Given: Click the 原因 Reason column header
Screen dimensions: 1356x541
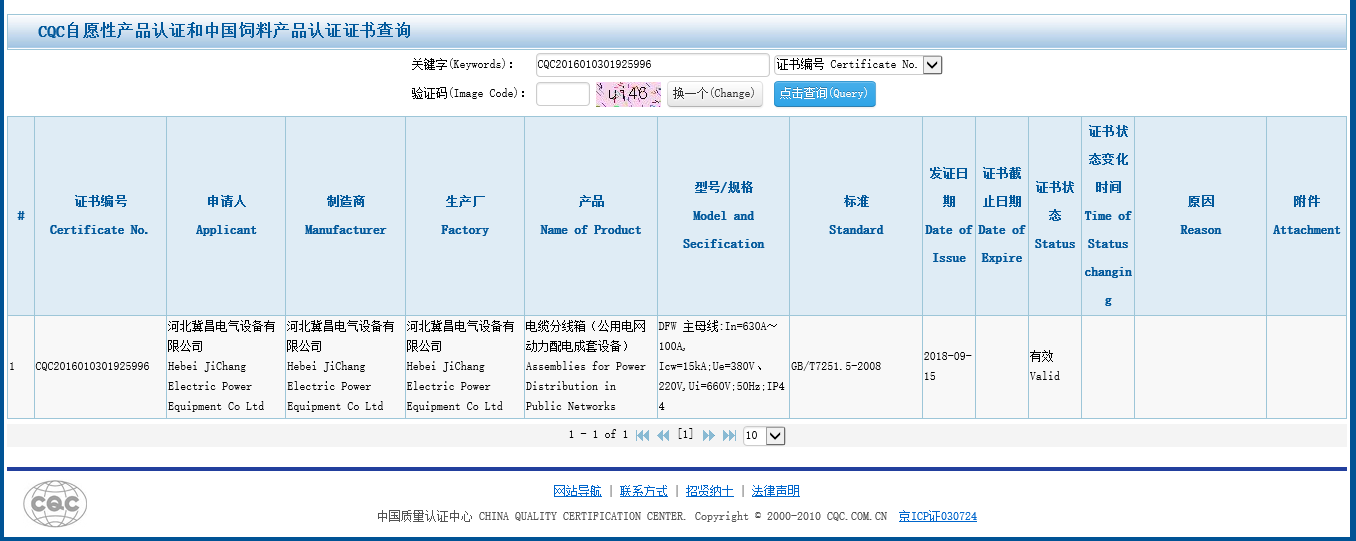Looking at the screenshot, I should click(1200, 216).
